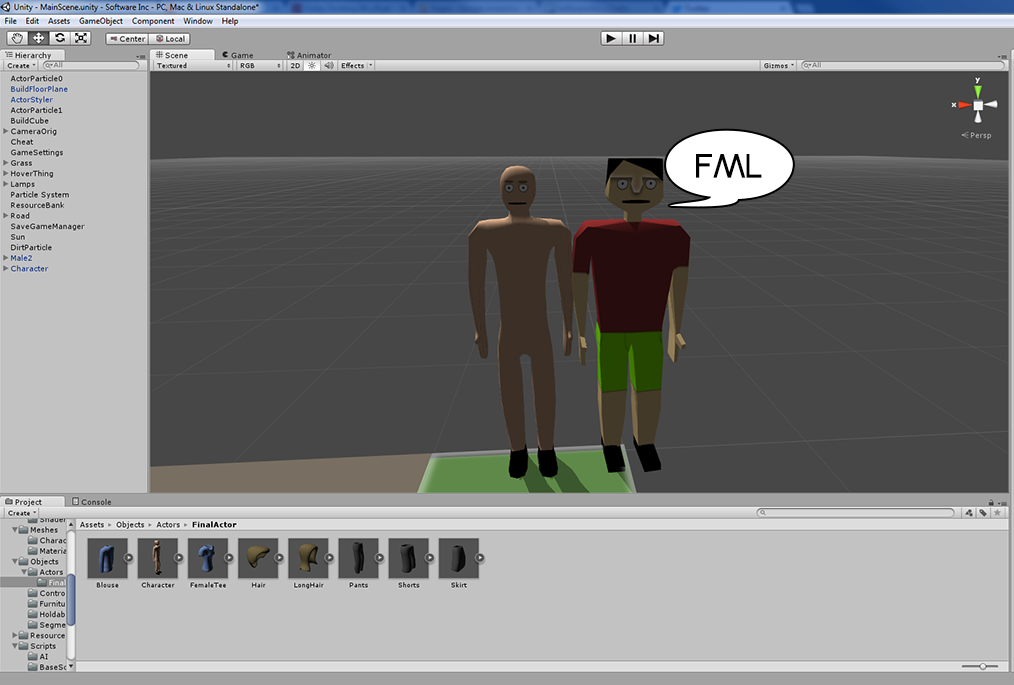This screenshot has width=1014, height=685.
Task: Expand the Resources folder in Project tree
Action: 15,635
